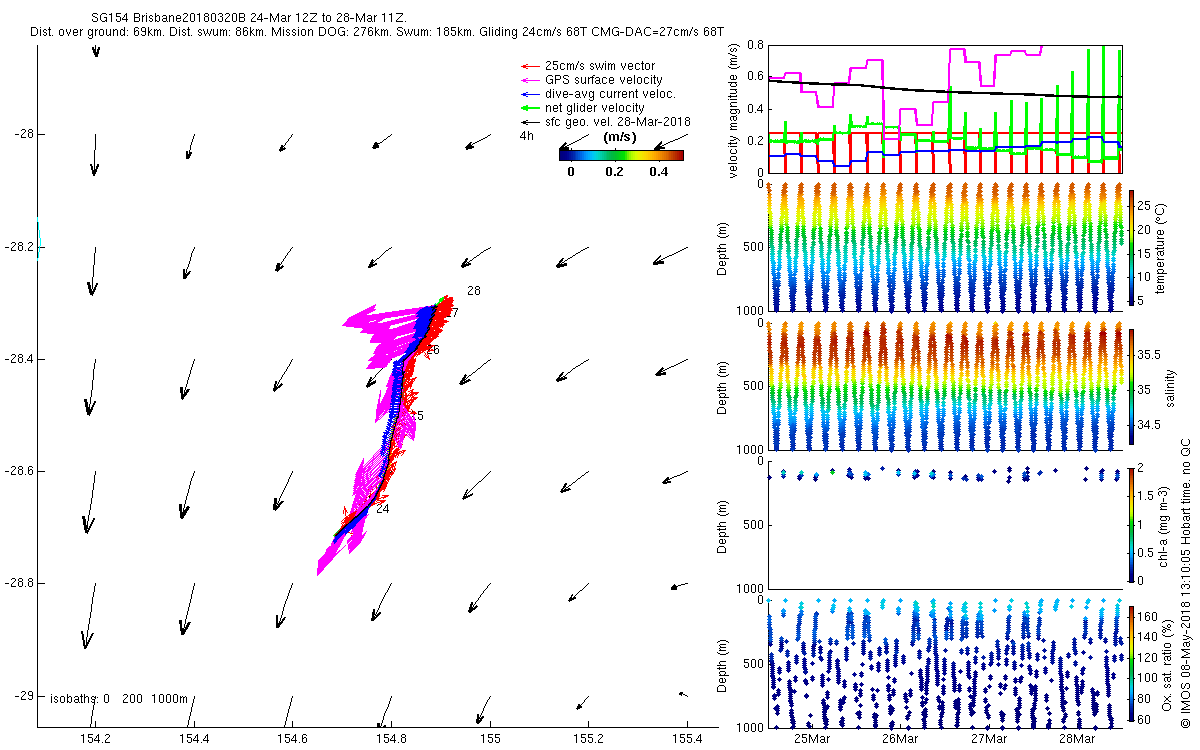Screen dimensions: 1200x750
Task: Click the '35.5' tick on the salinity colorbar
Action: [x=1150, y=355]
